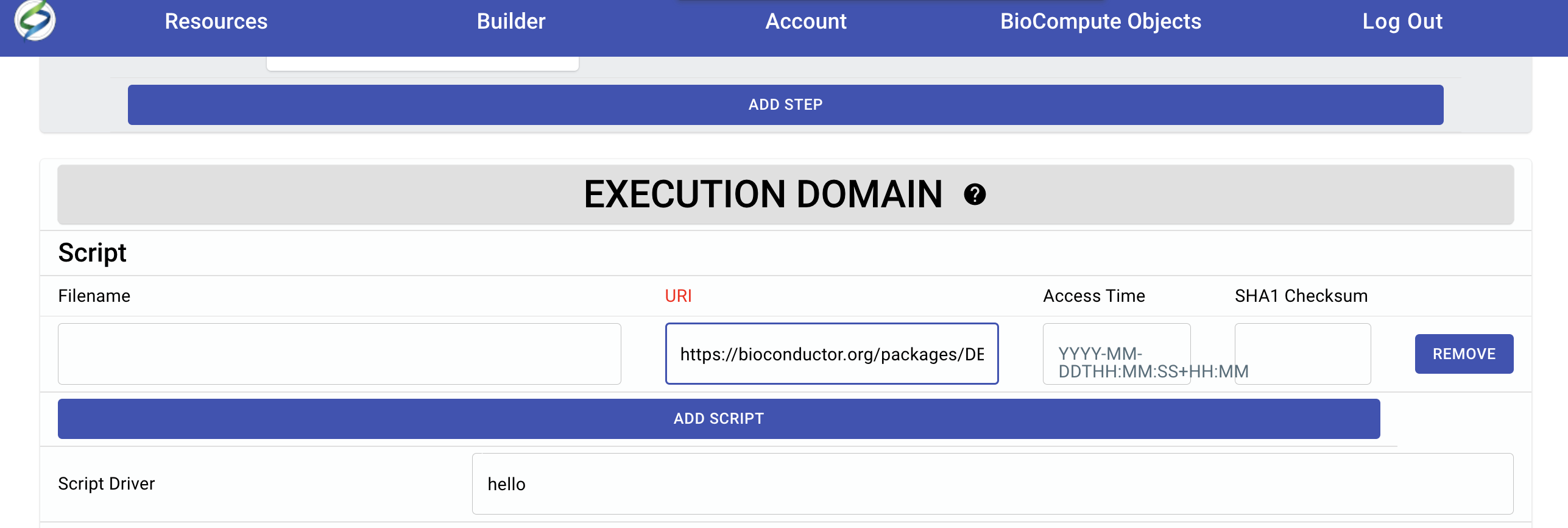This screenshot has height=528, width=1568.
Task: Click the BioCompute portal logo icon
Action: click(35, 20)
